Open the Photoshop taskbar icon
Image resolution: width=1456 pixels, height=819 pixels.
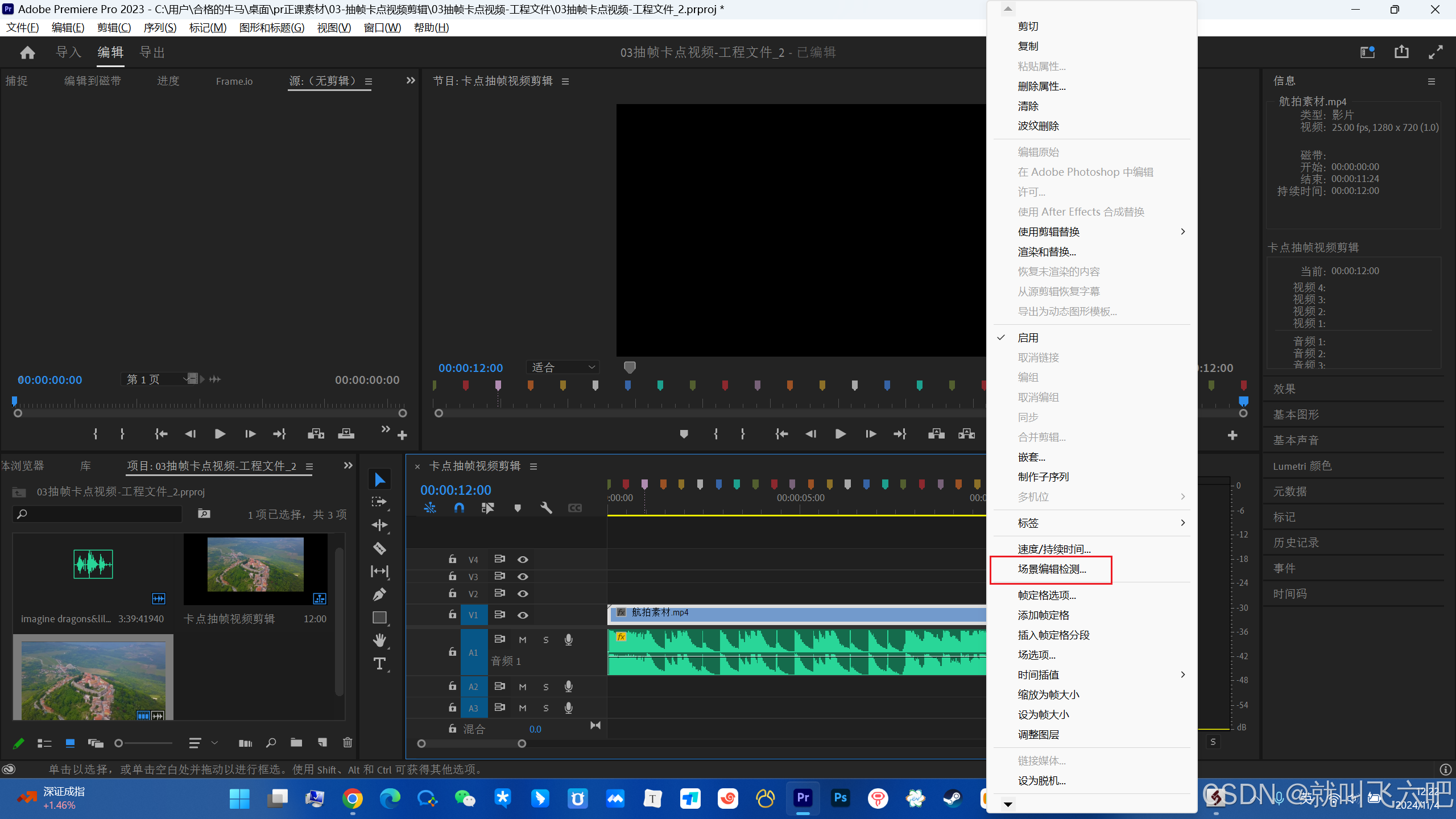click(840, 798)
